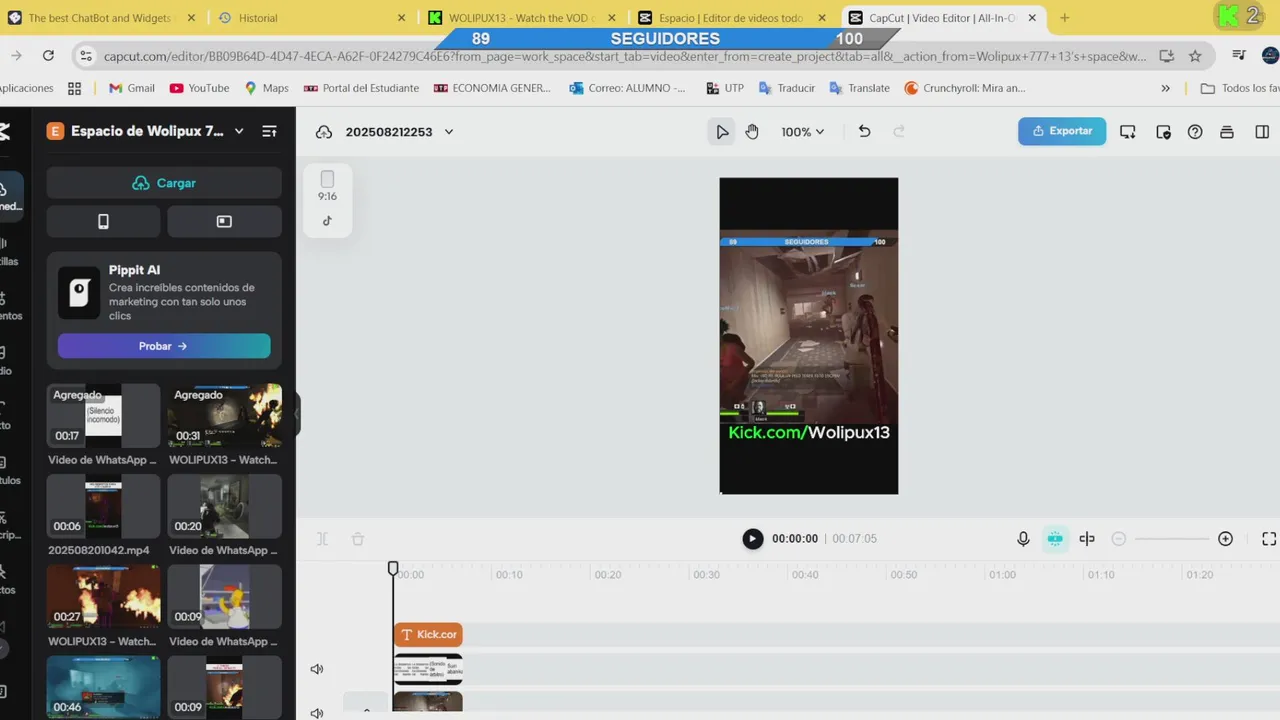
Task: Click the Cargar upload button
Action: pyautogui.click(x=164, y=183)
